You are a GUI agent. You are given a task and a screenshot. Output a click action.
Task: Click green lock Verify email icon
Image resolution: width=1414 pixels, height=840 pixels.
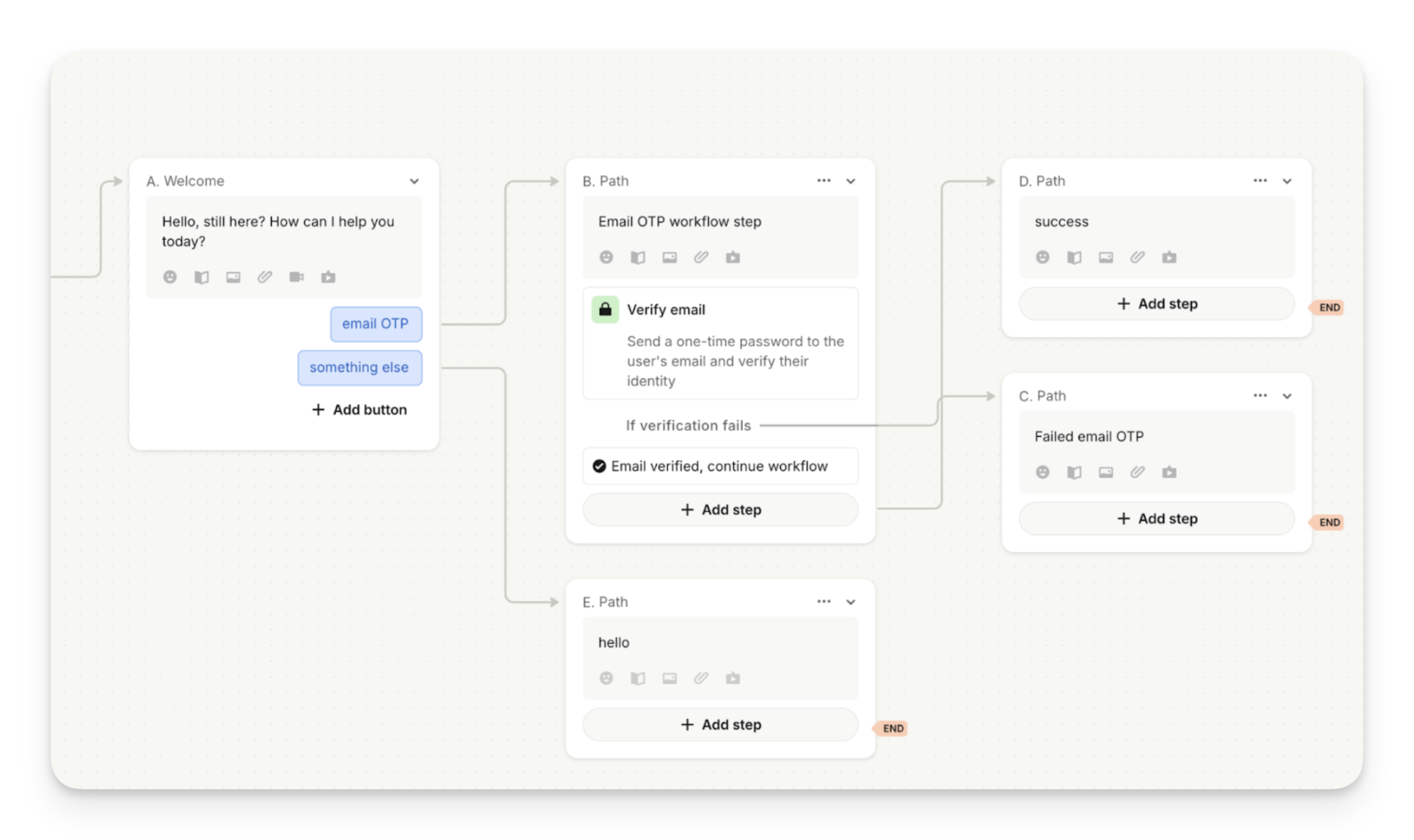point(605,310)
